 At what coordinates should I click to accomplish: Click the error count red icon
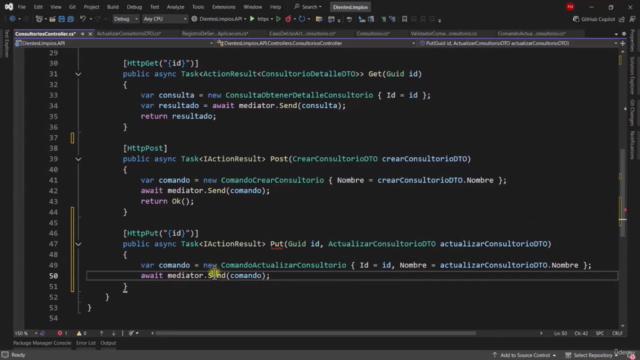pos(60,333)
